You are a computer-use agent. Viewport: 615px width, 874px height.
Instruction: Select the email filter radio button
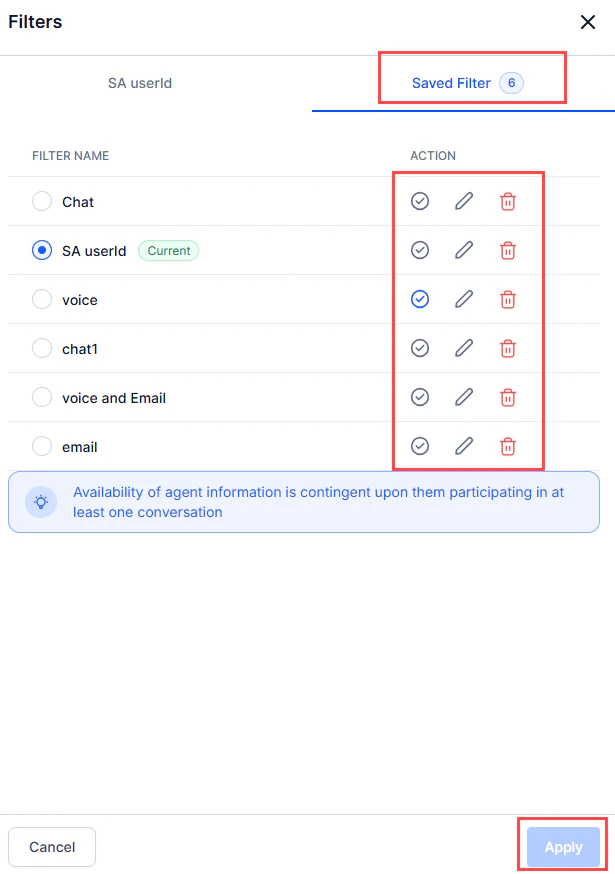[42, 446]
